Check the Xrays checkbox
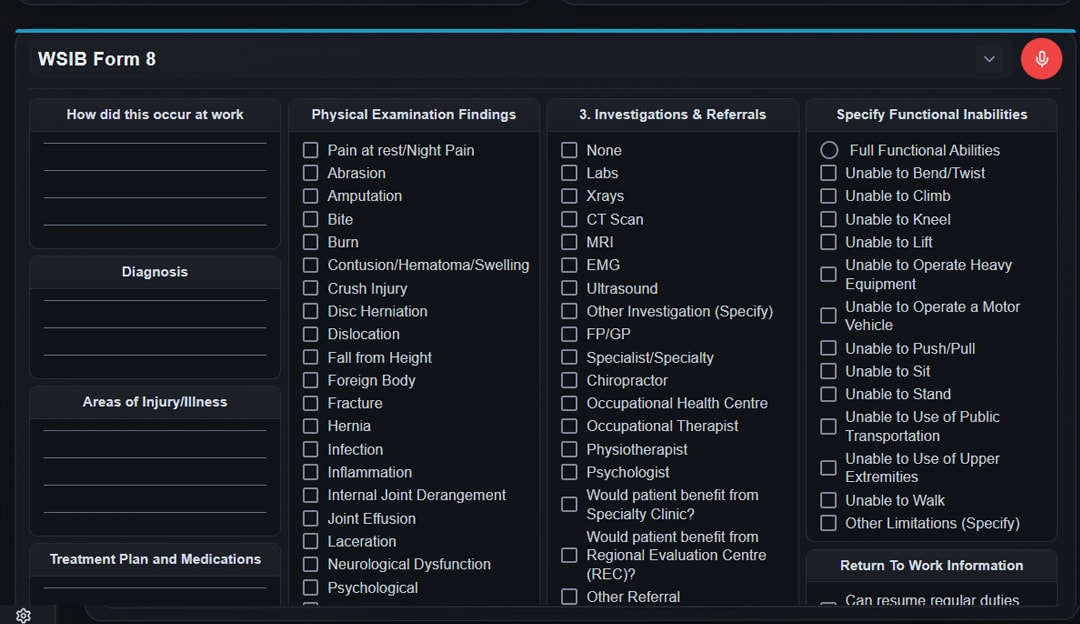Screen dimensions: 1080x624 (x=569, y=196)
